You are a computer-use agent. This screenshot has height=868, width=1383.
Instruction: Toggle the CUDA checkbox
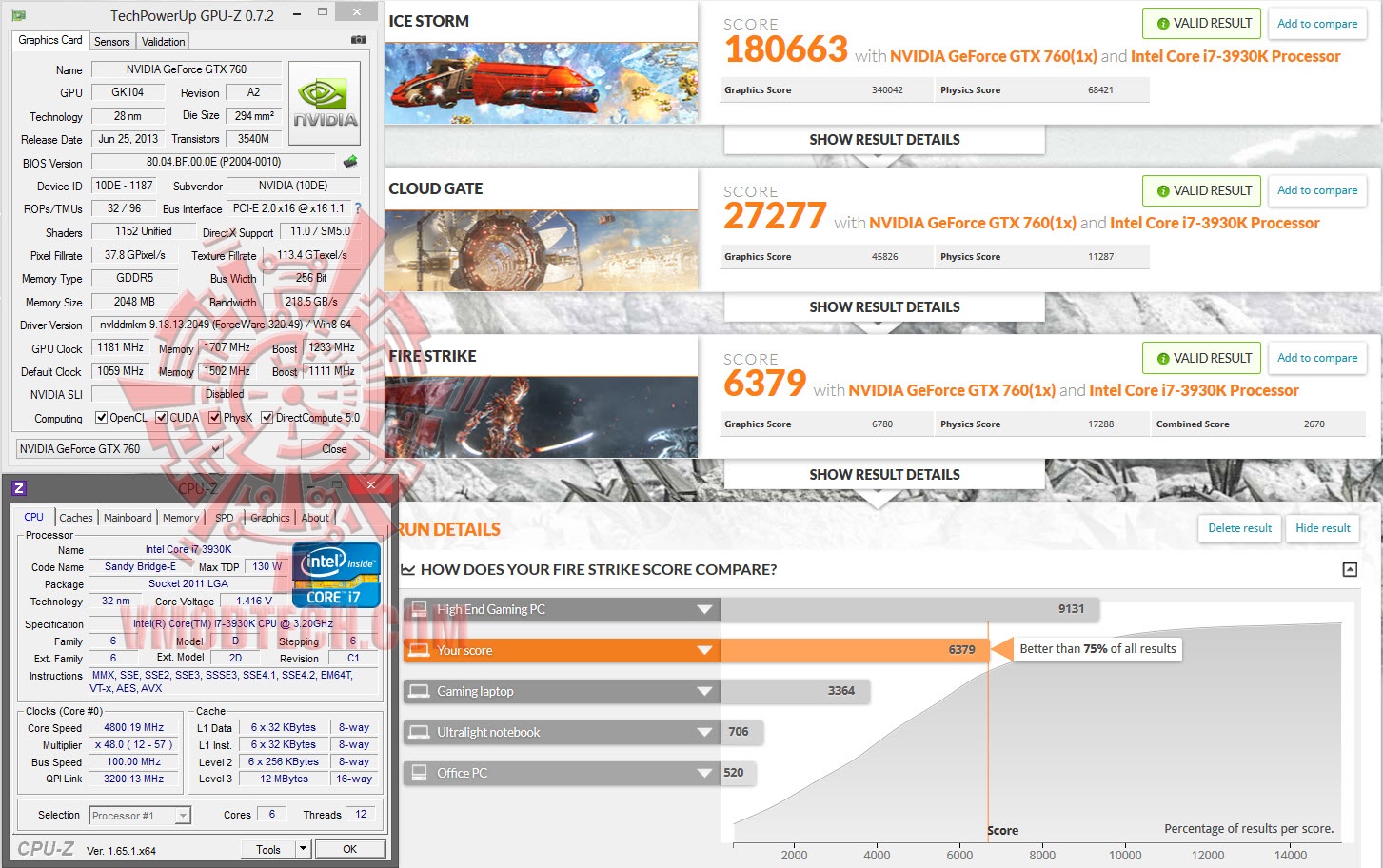point(162,418)
